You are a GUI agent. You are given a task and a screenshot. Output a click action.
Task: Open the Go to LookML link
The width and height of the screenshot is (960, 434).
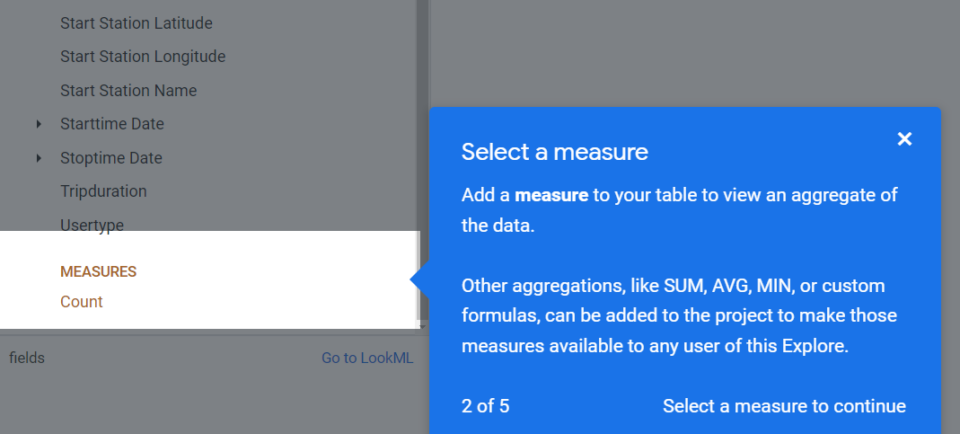point(366,357)
